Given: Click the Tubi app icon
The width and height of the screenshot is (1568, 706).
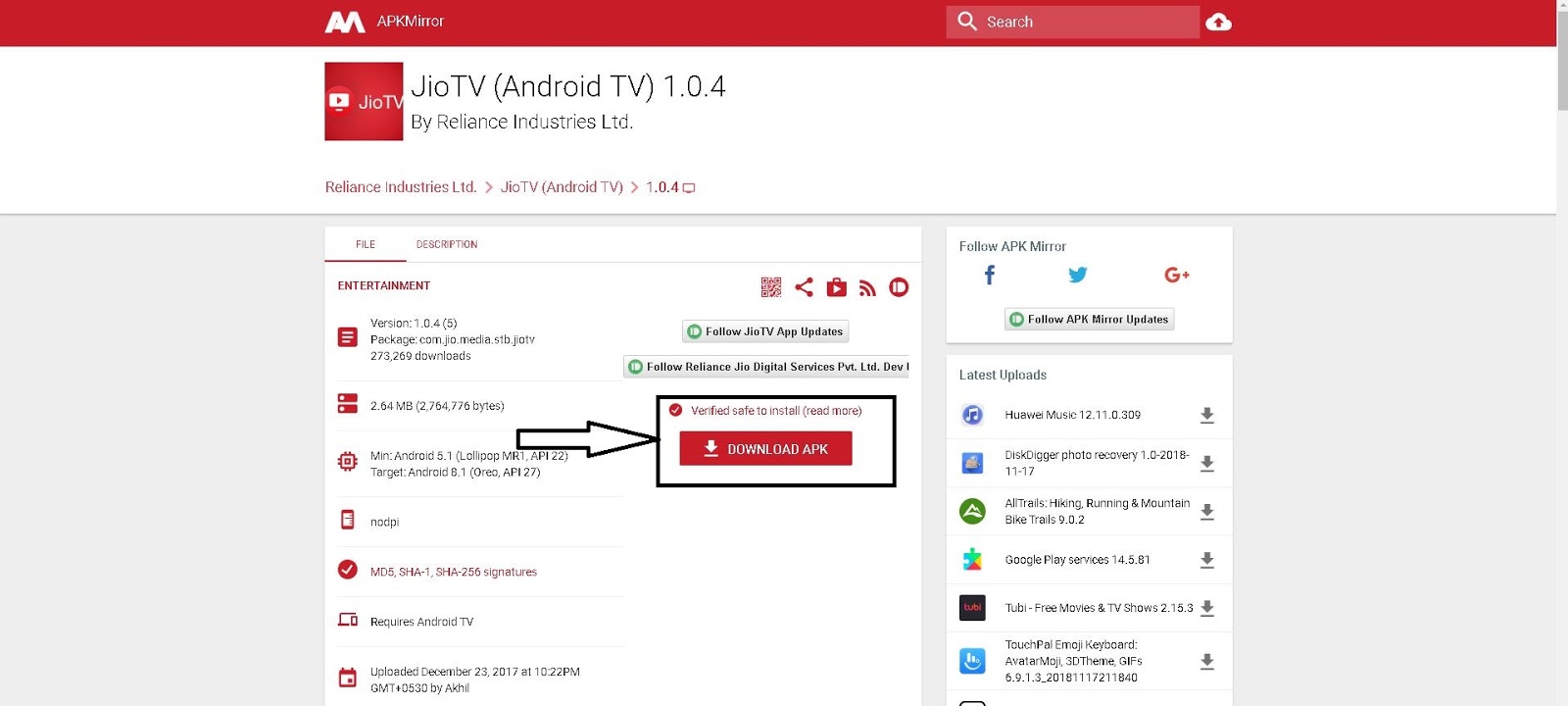Looking at the screenshot, I should click(x=972, y=607).
